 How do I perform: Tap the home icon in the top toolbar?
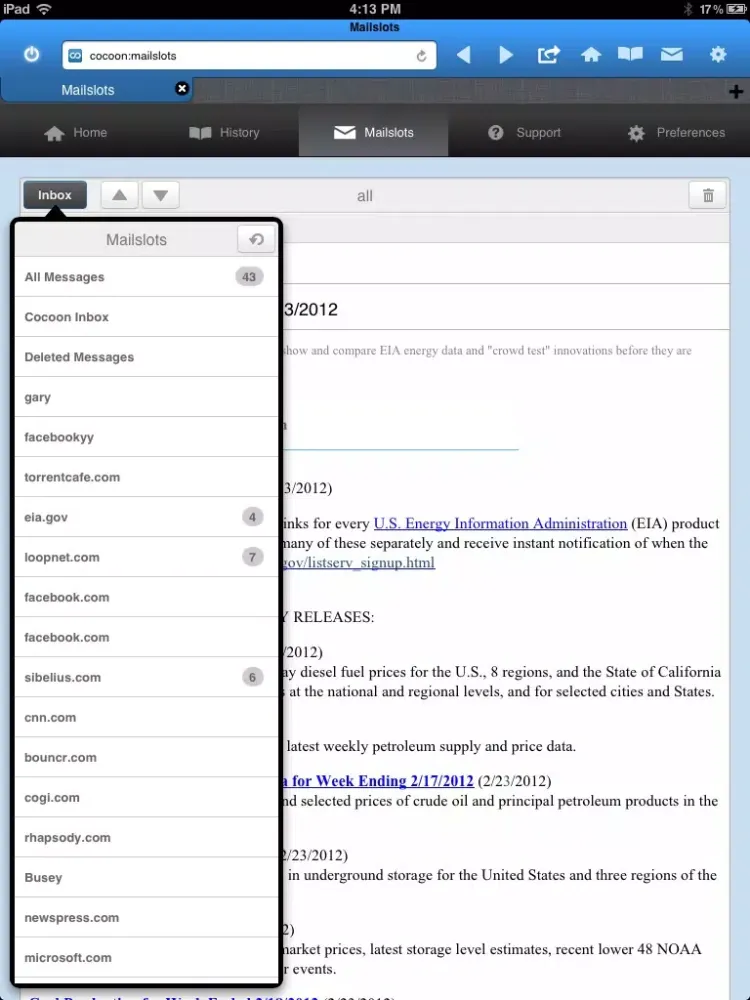coord(591,55)
